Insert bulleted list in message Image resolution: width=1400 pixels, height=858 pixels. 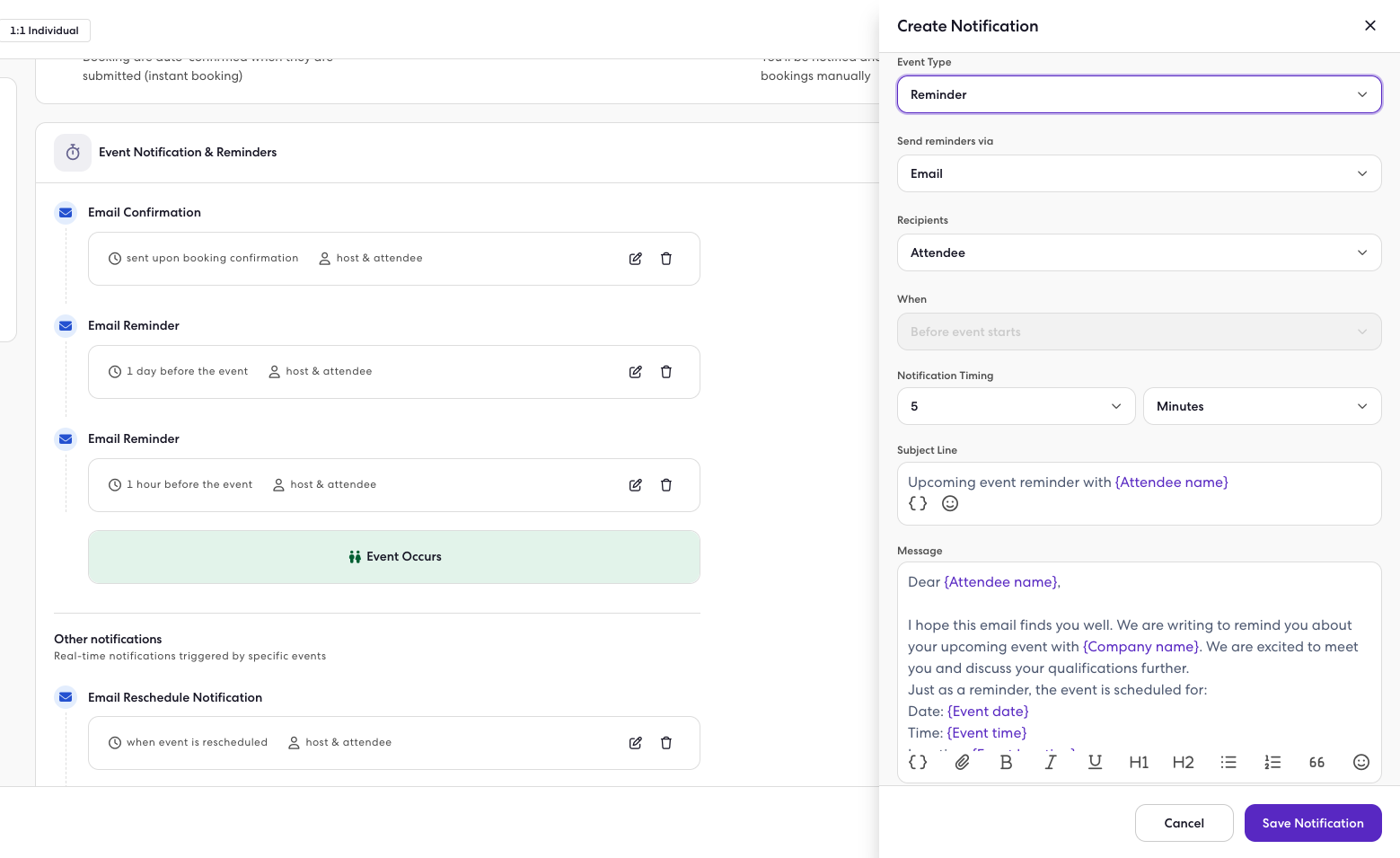[1228, 762]
